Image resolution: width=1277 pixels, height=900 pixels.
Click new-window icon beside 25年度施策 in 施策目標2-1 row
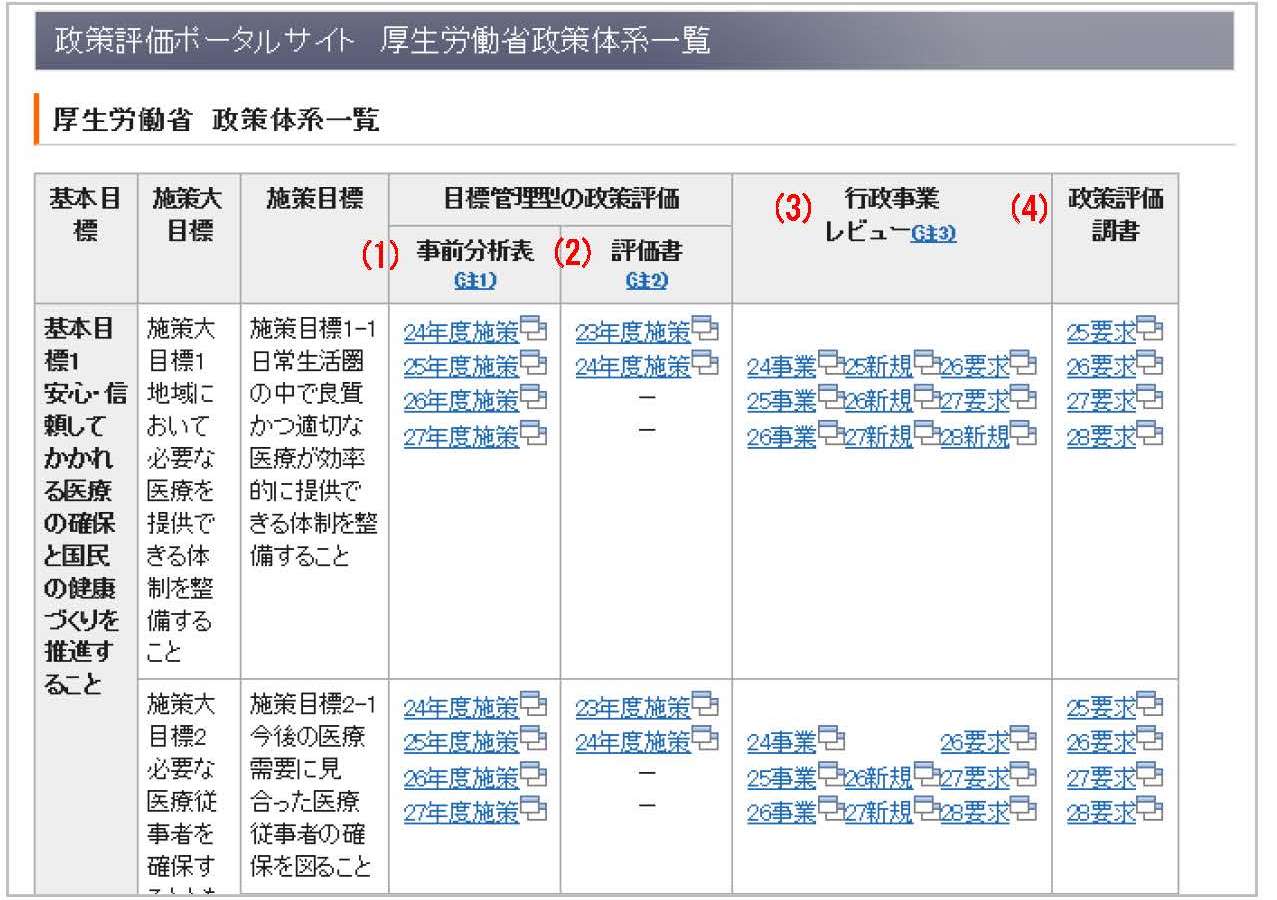535,741
